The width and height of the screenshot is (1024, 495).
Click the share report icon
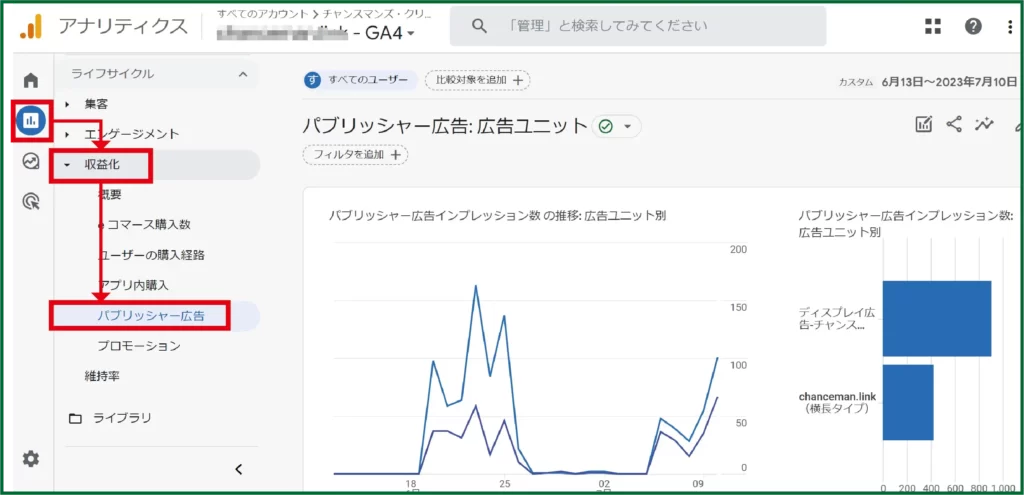[x=954, y=124]
